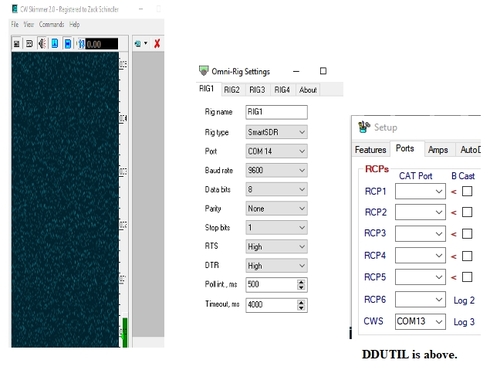Select the Features tab in Setup
Screen dimensions: 490x370
(370, 150)
